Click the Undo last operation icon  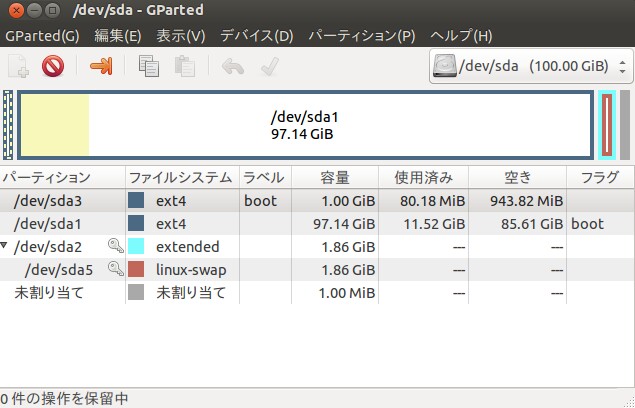click(x=232, y=67)
